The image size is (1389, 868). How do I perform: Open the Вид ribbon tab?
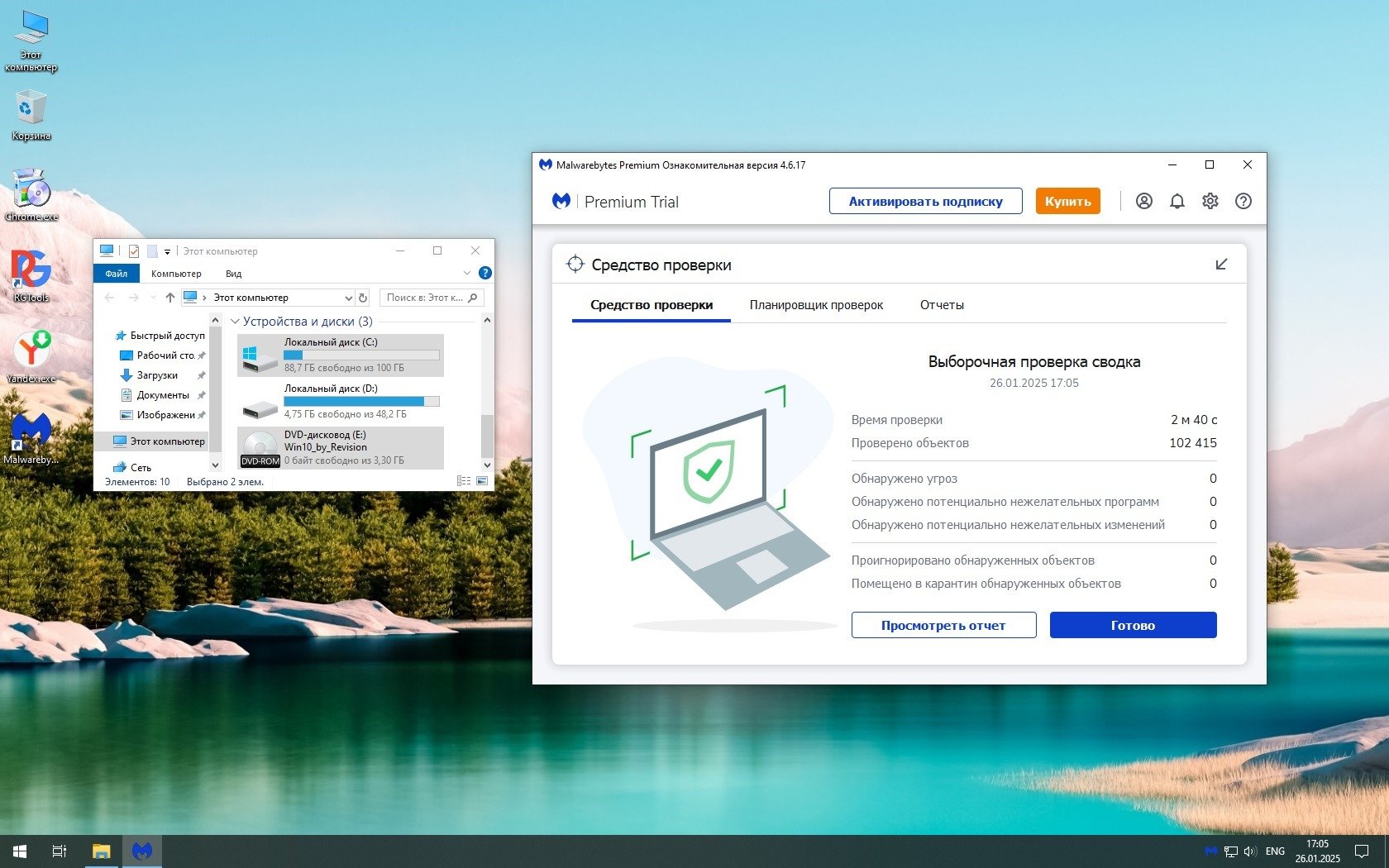(x=233, y=274)
